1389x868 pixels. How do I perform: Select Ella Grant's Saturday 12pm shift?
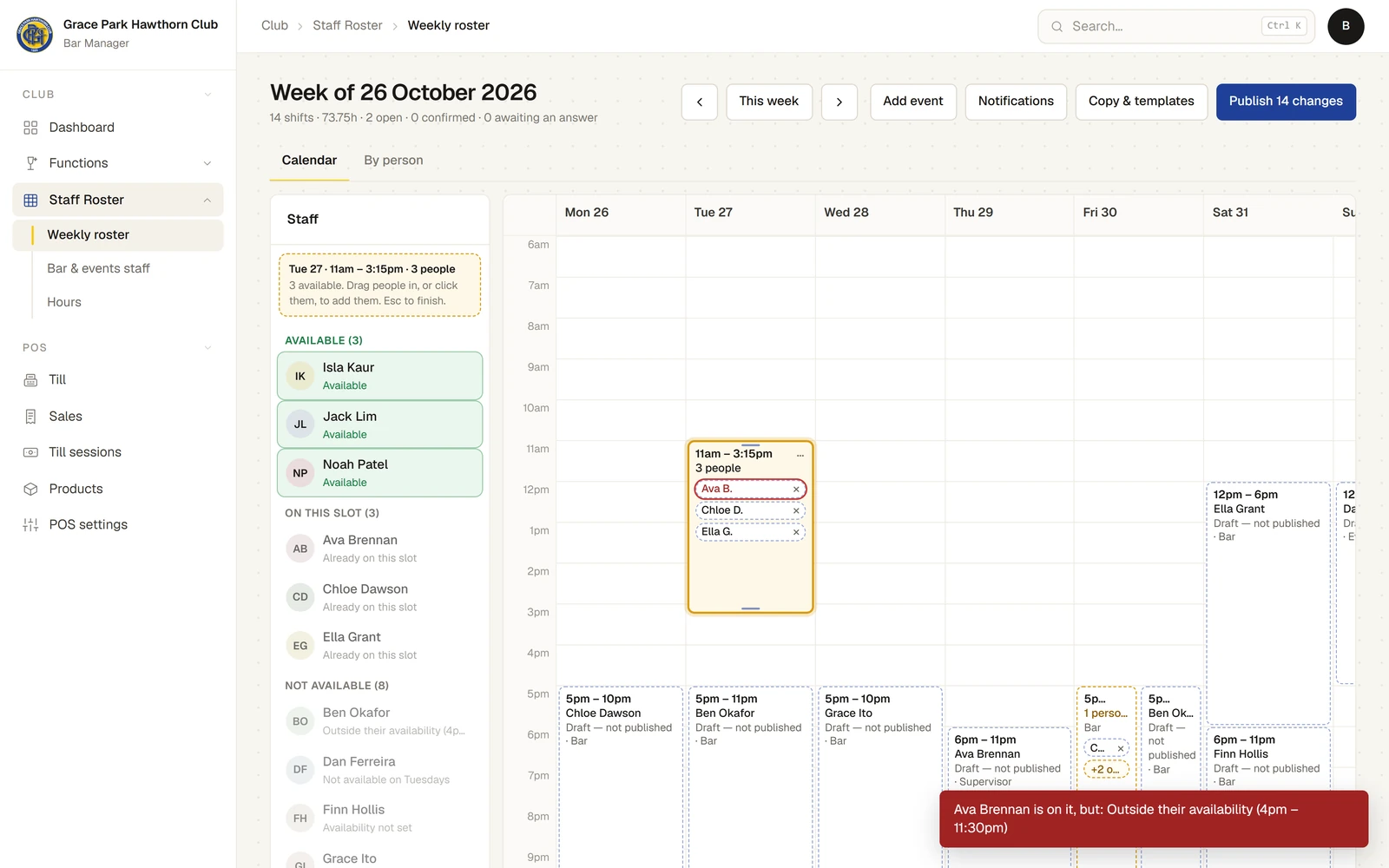(1268, 603)
